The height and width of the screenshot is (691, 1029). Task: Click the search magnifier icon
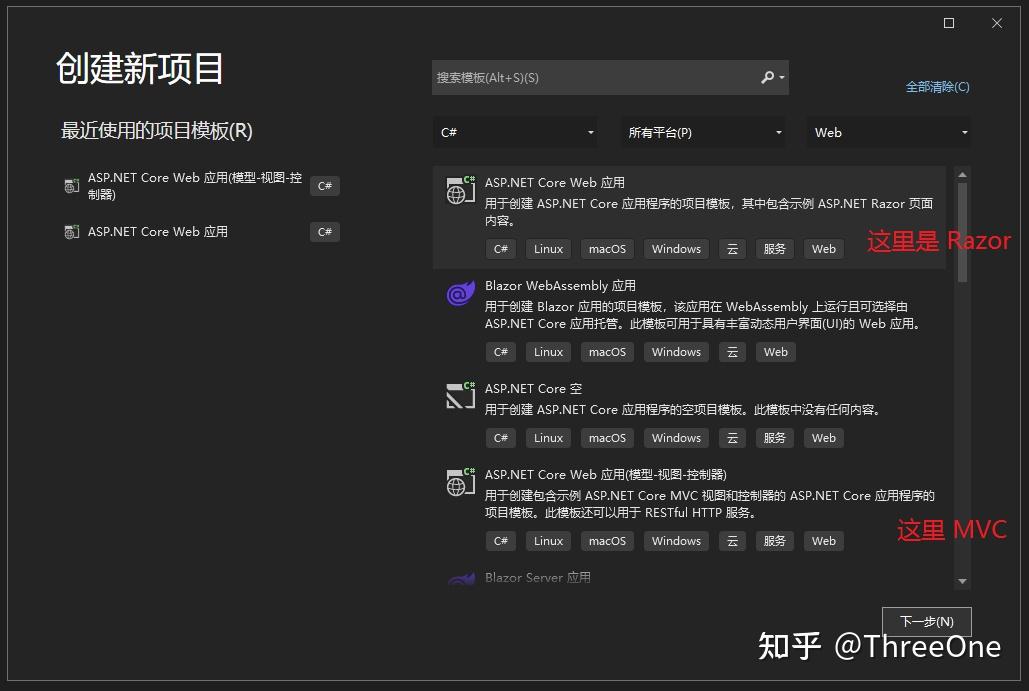[x=766, y=77]
